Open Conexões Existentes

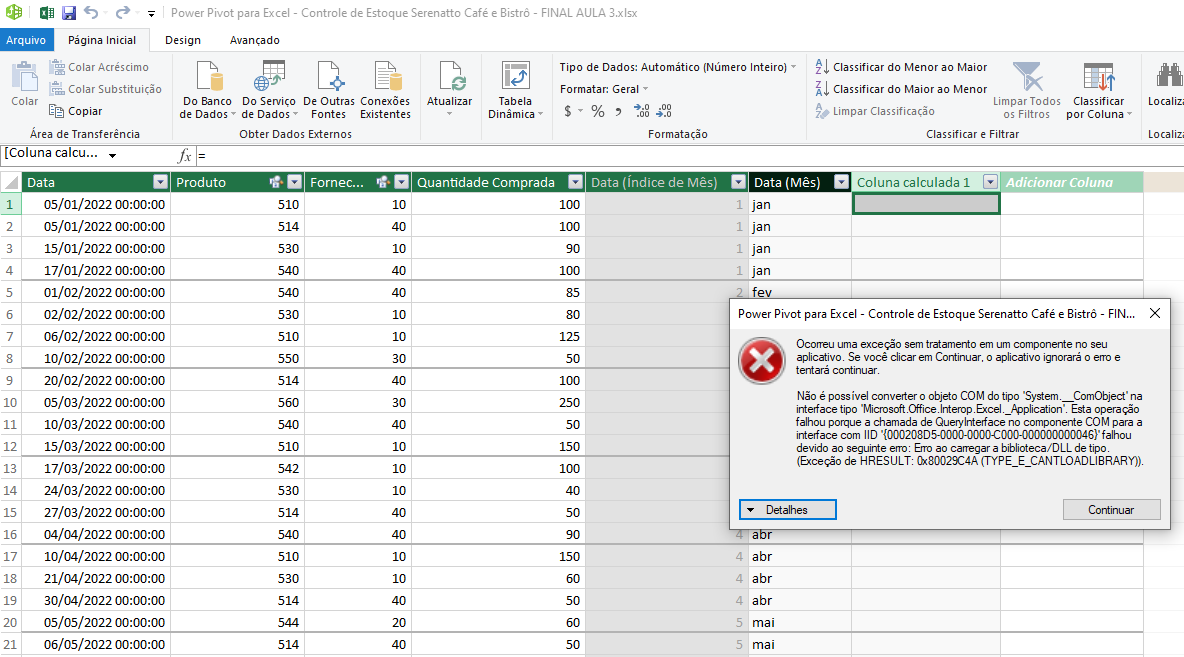385,90
